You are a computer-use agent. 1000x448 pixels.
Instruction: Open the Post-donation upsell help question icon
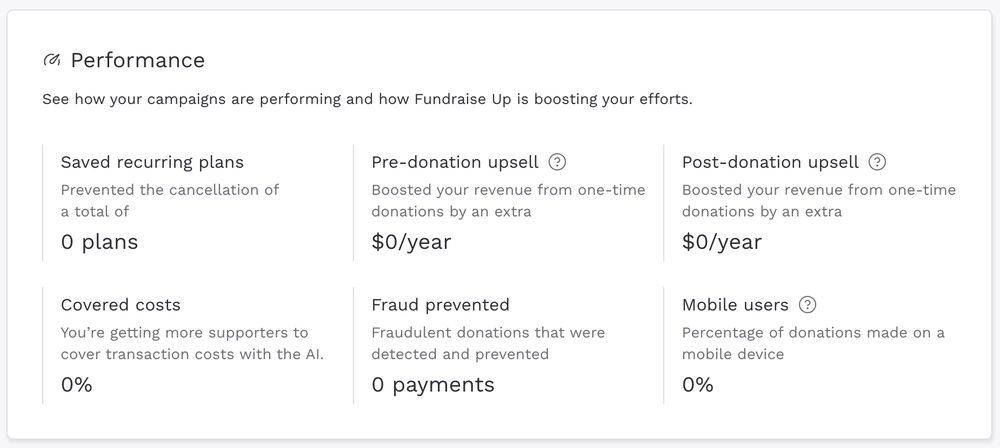pyautogui.click(x=878, y=162)
